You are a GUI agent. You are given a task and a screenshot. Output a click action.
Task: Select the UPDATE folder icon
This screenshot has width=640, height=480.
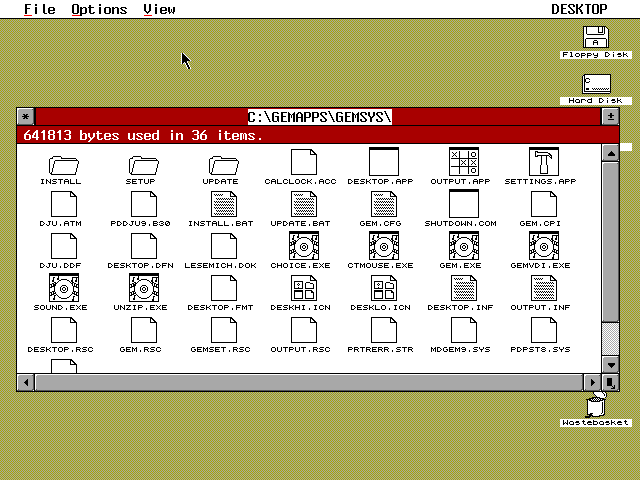tap(223, 166)
